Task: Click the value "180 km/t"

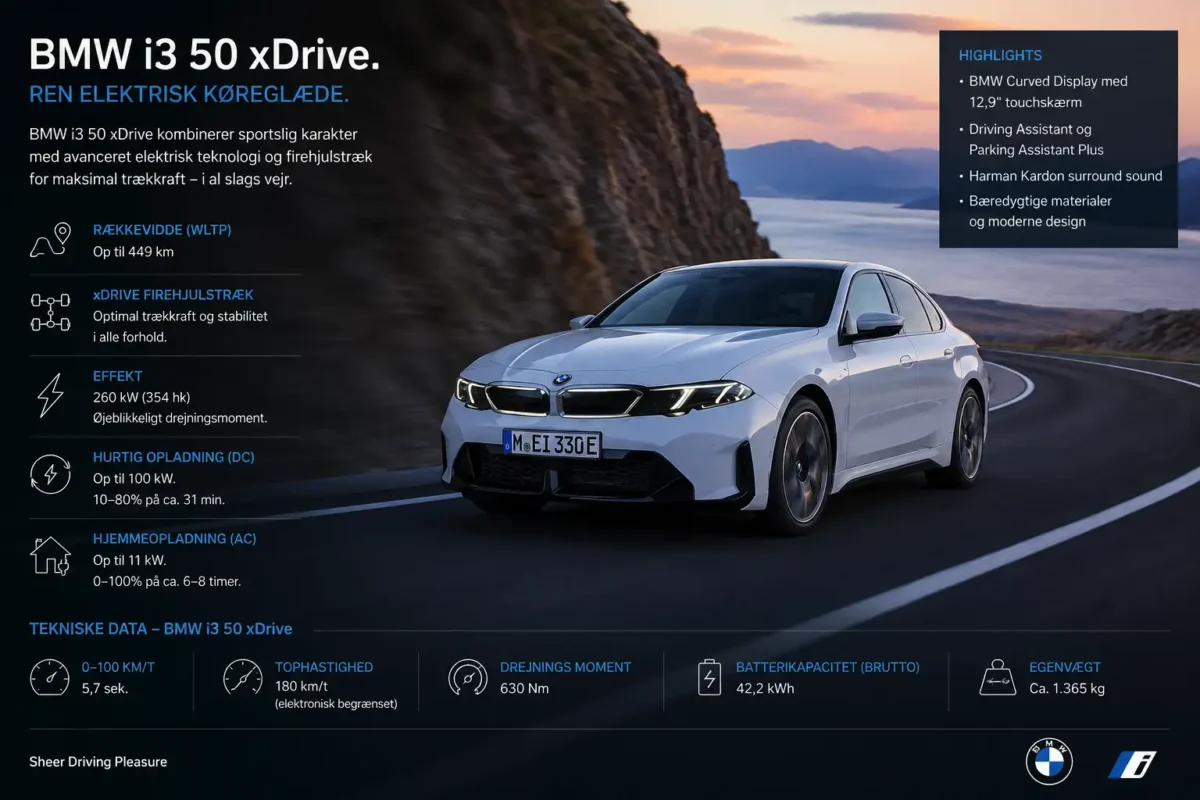Action: (301, 687)
